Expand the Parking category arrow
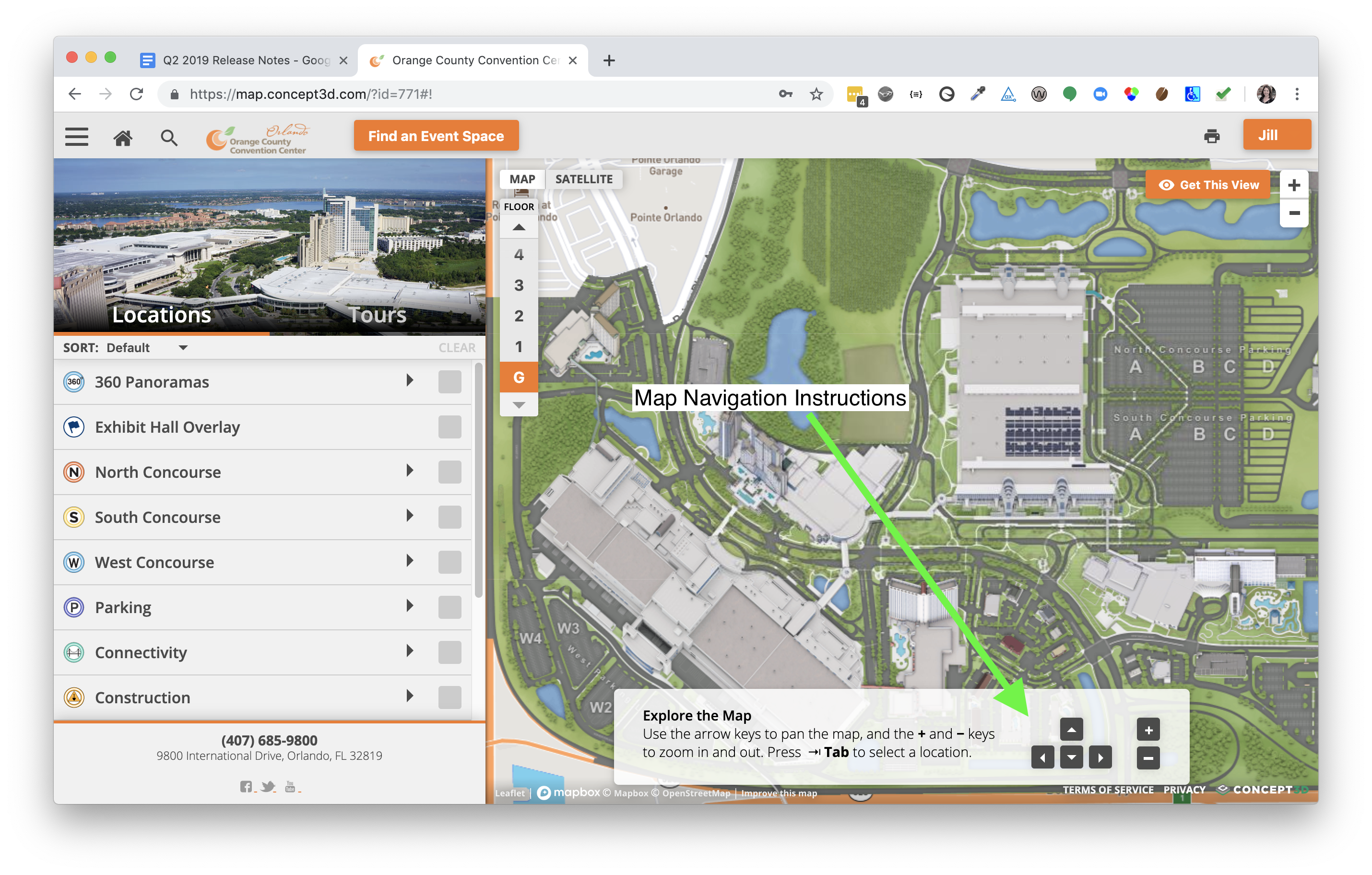Image resolution: width=1372 pixels, height=875 pixels. [x=410, y=606]
